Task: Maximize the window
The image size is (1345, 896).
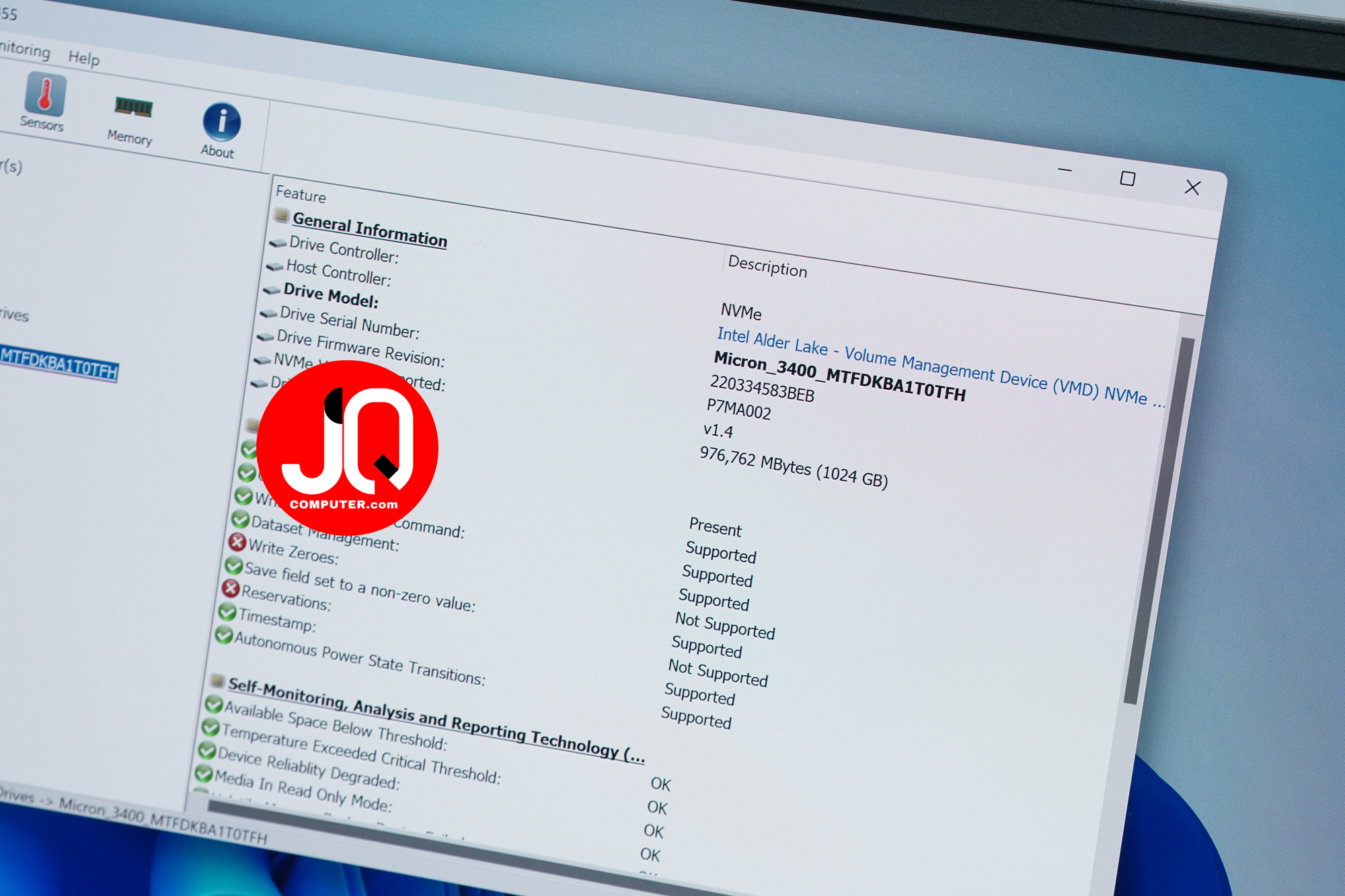Action: coord(1128,178)
